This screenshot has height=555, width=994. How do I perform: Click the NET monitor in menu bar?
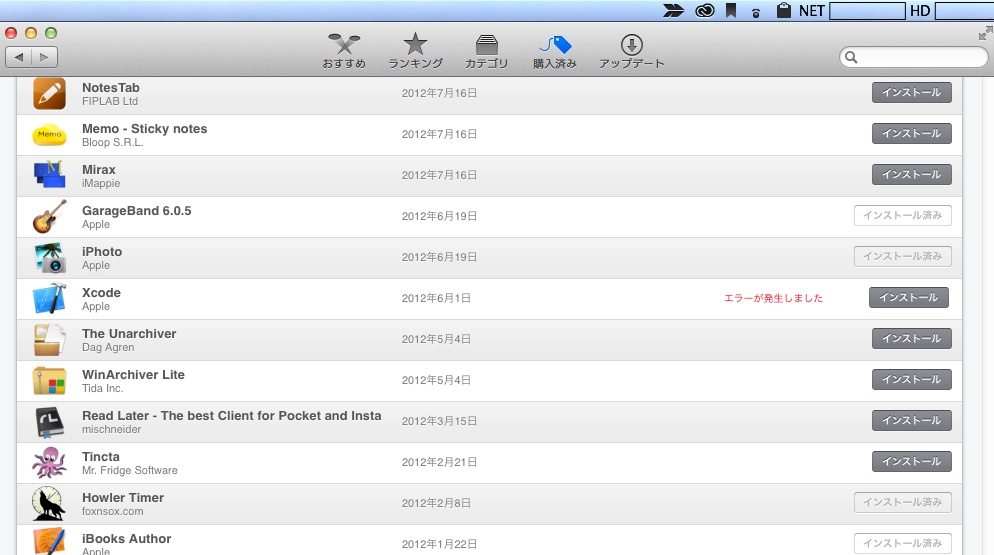click(851, 11)
